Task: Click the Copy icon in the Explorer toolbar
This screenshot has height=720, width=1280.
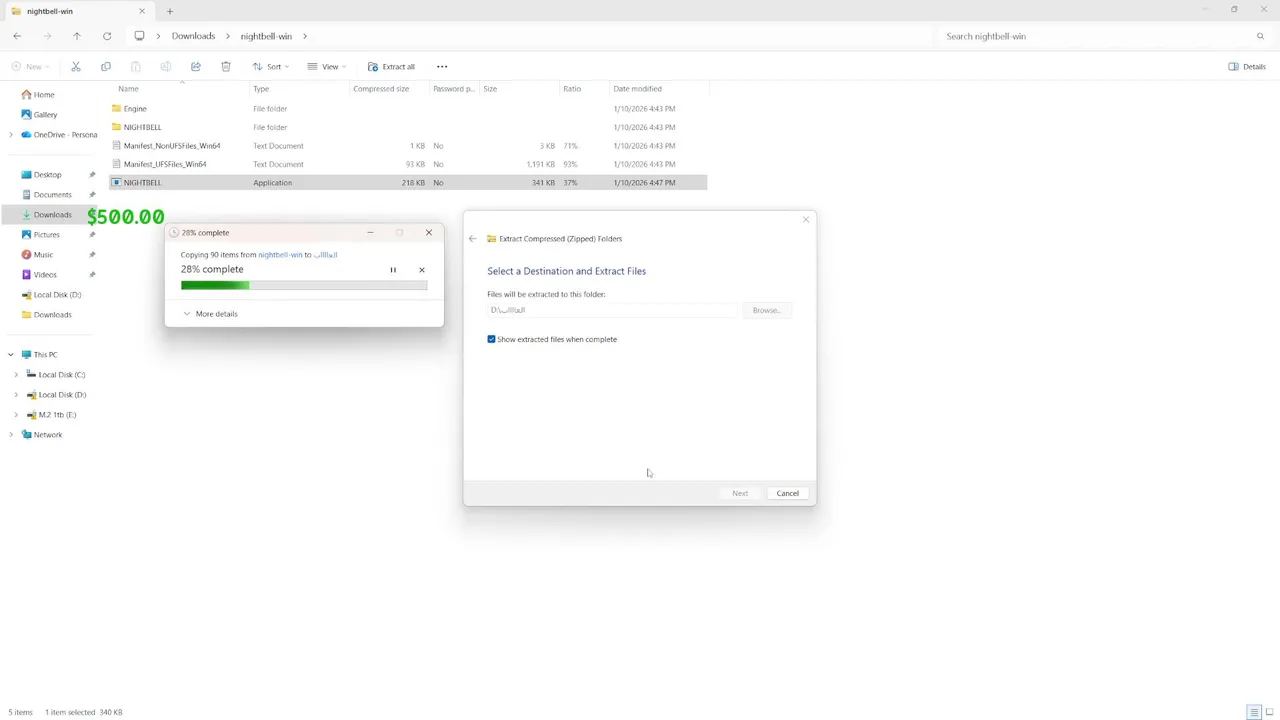Action: 106,67
